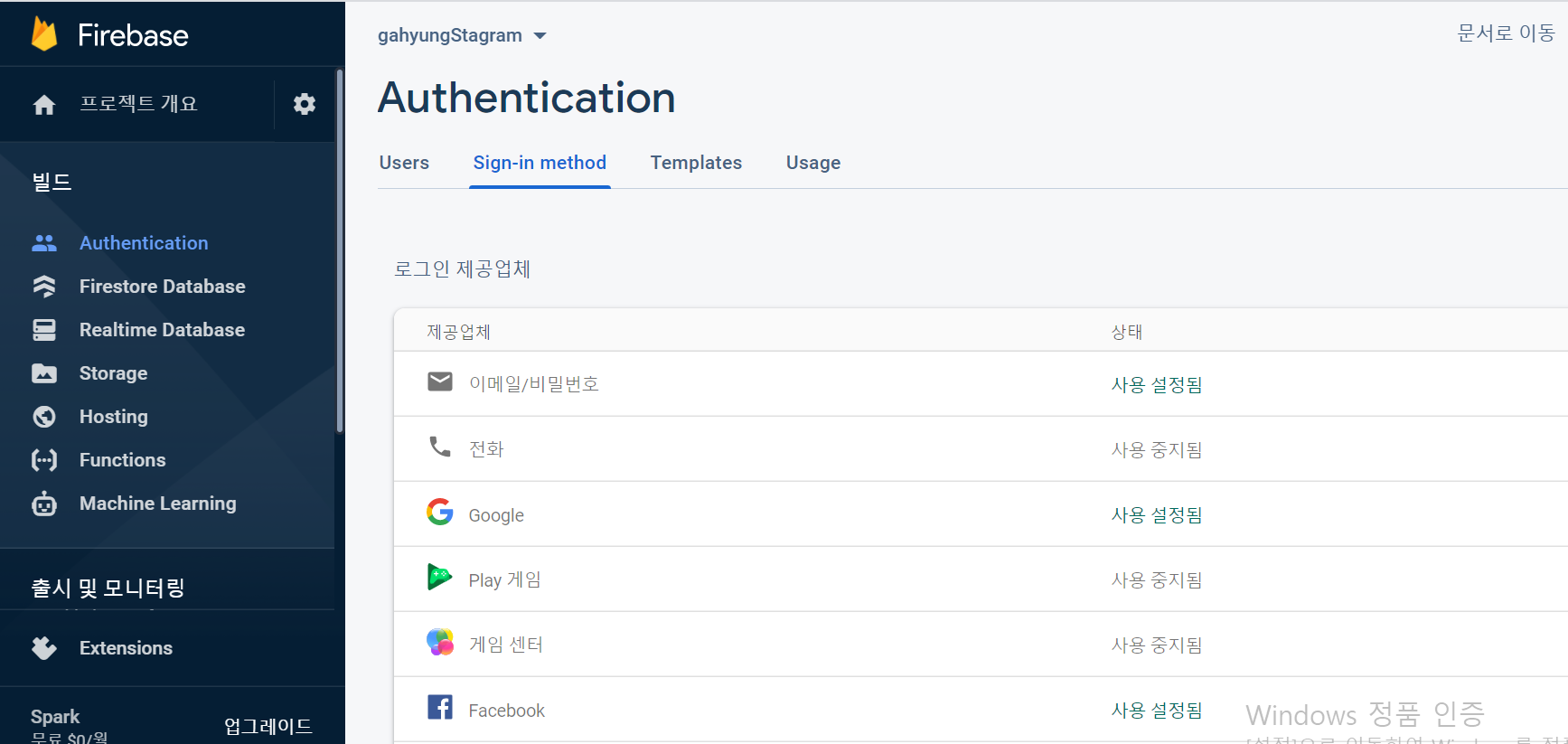The image size is (1568, 744).
Task: Click 사용 설정됨 status in email row
Action: tap(1157, 385)
